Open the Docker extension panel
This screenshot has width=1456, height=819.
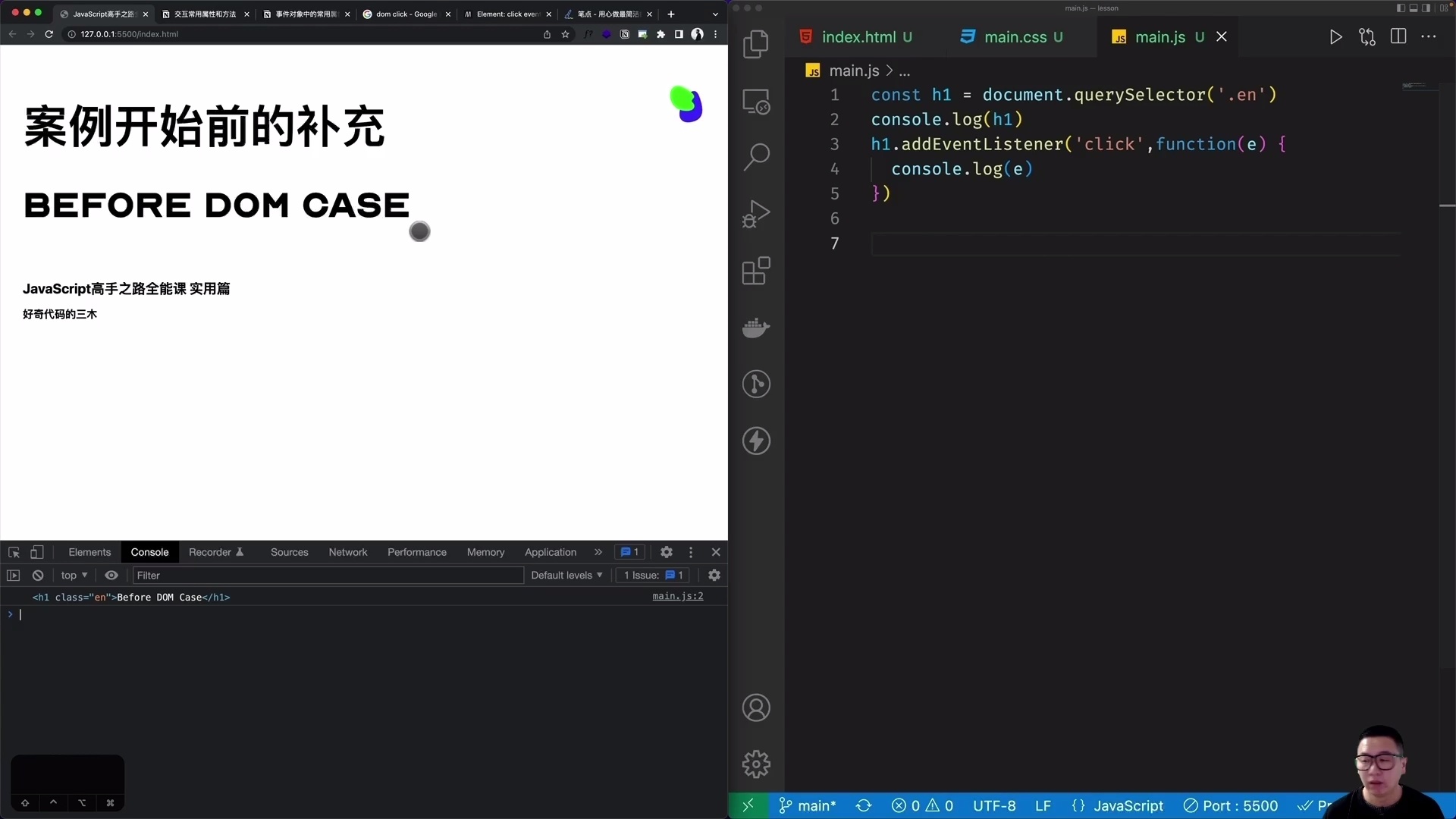756,328
